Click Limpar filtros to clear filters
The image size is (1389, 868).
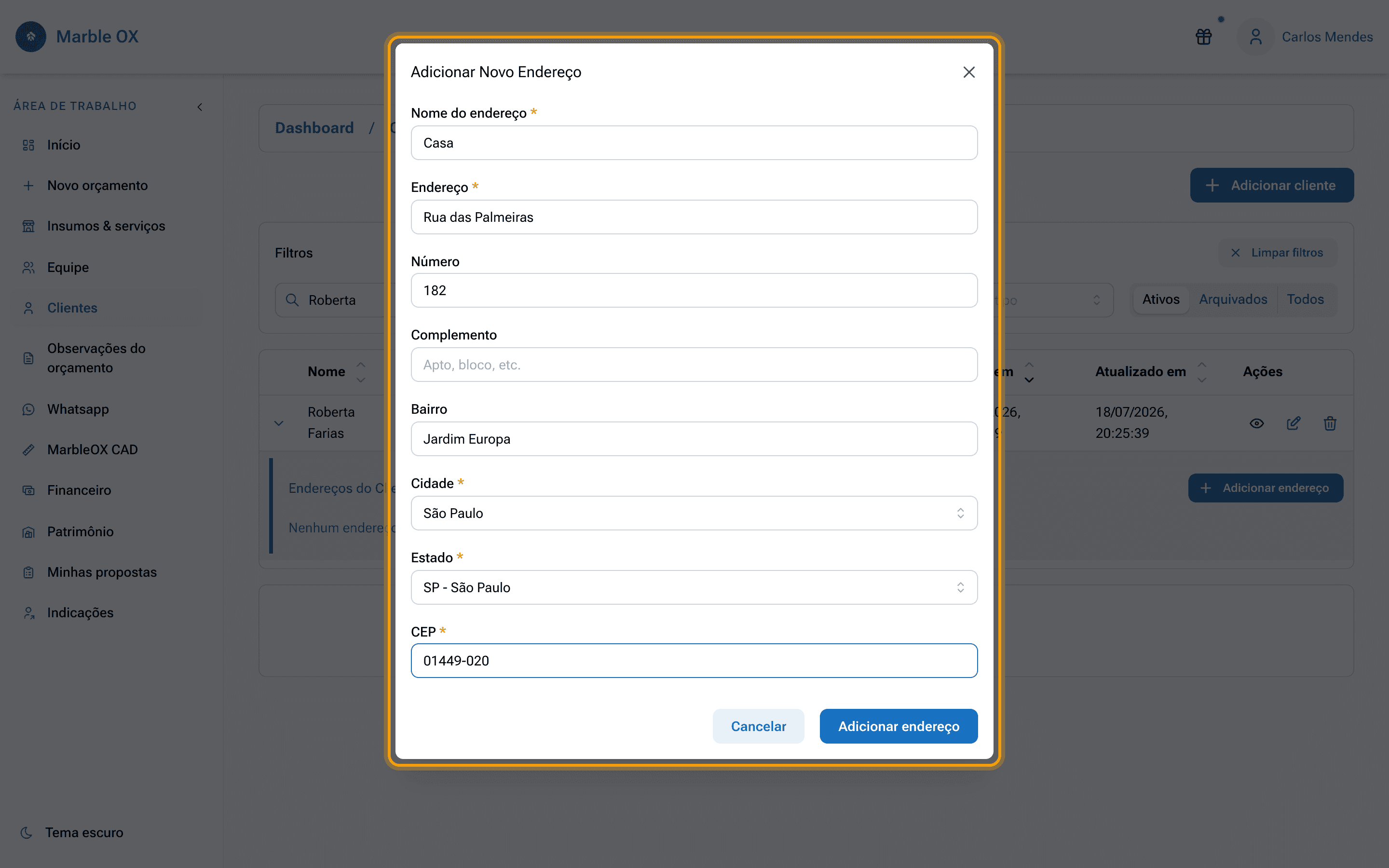coord(1278,253)
